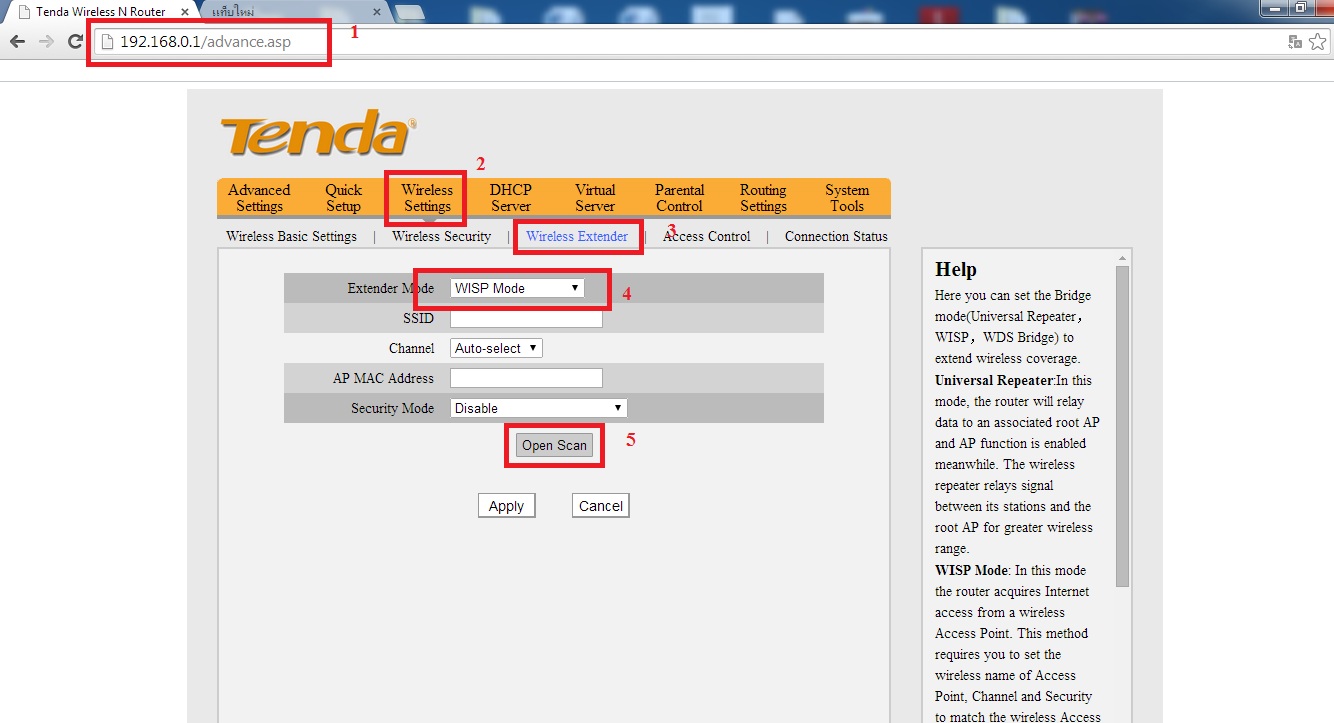Minimize the browser window
1334x723 pixels.
click(x=1273, y=8)
